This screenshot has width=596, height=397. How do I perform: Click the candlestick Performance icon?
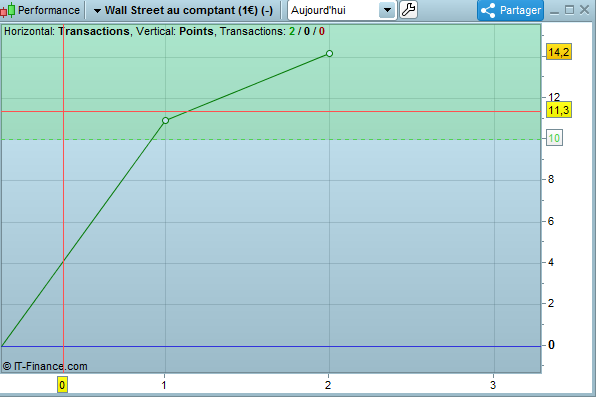click(8, 10)
